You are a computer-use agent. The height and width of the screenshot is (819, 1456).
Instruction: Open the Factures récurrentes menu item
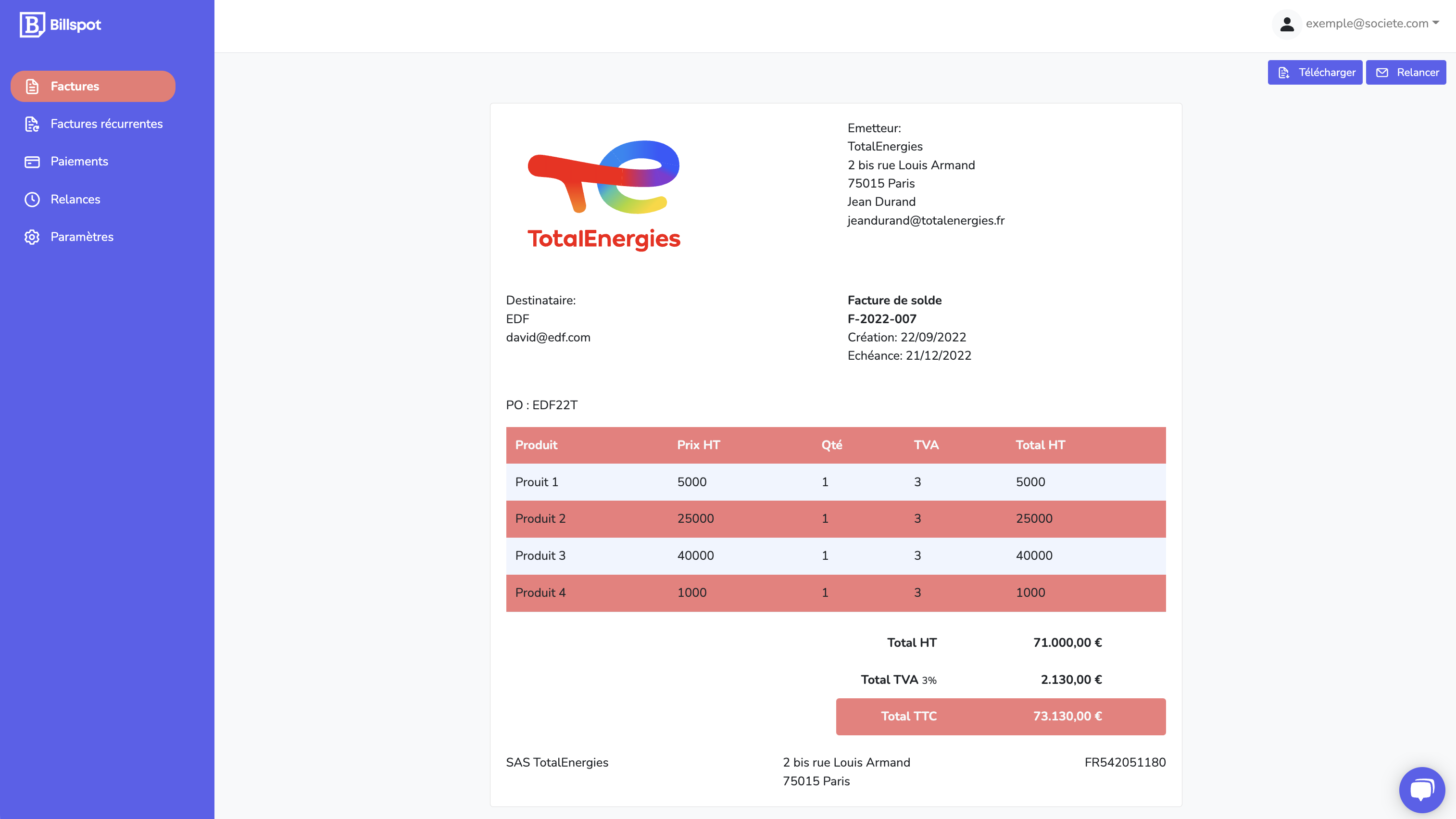click(x=106, y=124)
